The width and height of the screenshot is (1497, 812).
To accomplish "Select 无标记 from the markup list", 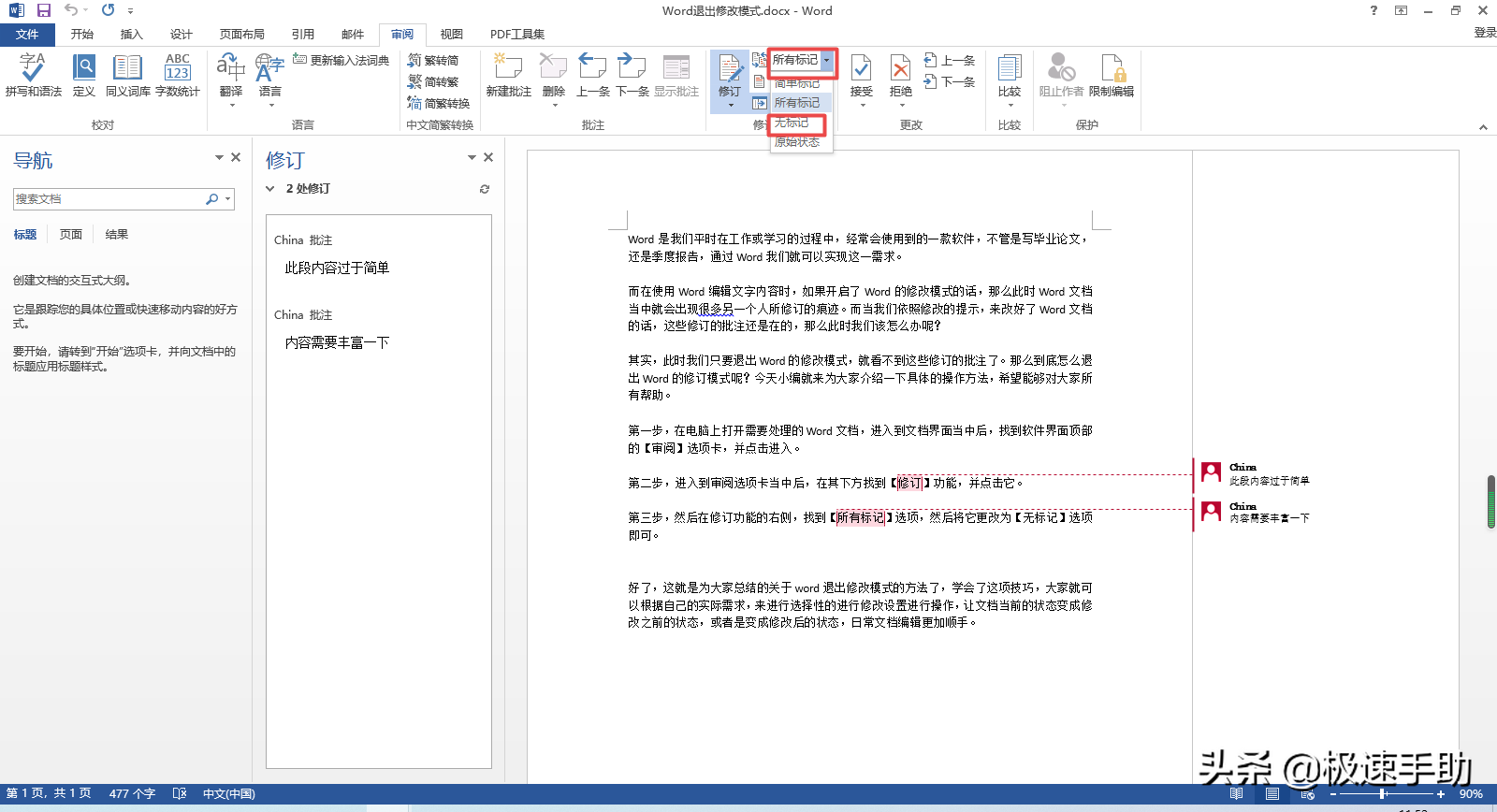I will tap(792, 123).
